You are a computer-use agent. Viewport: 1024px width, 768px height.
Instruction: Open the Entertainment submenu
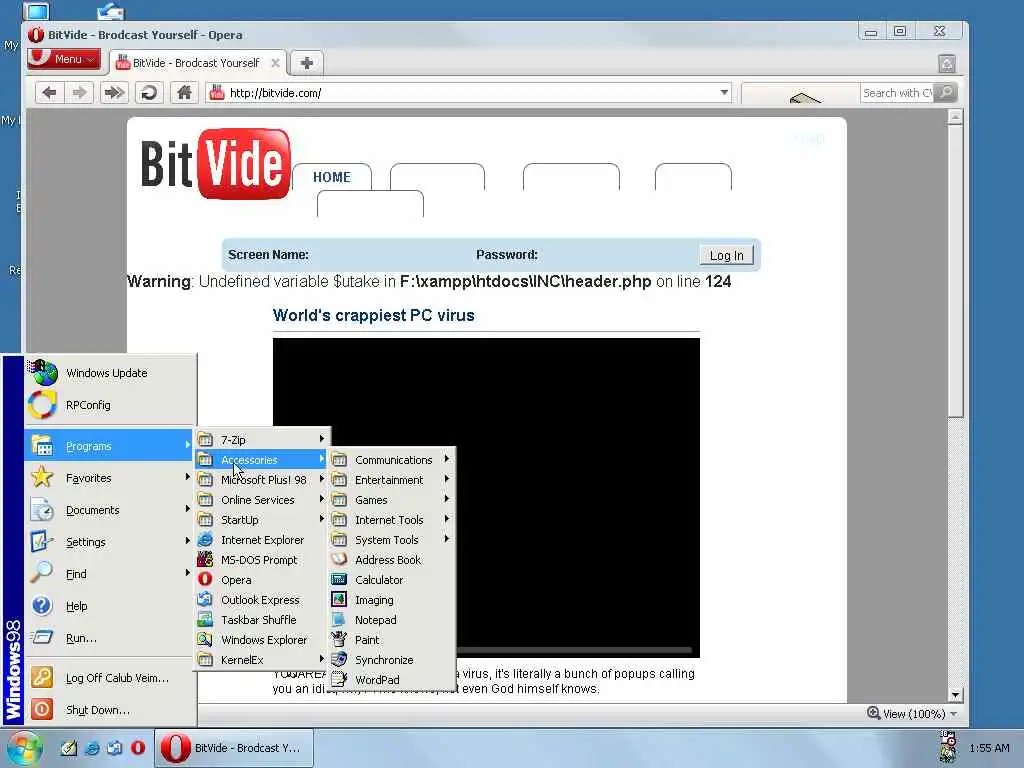point(392,480)
